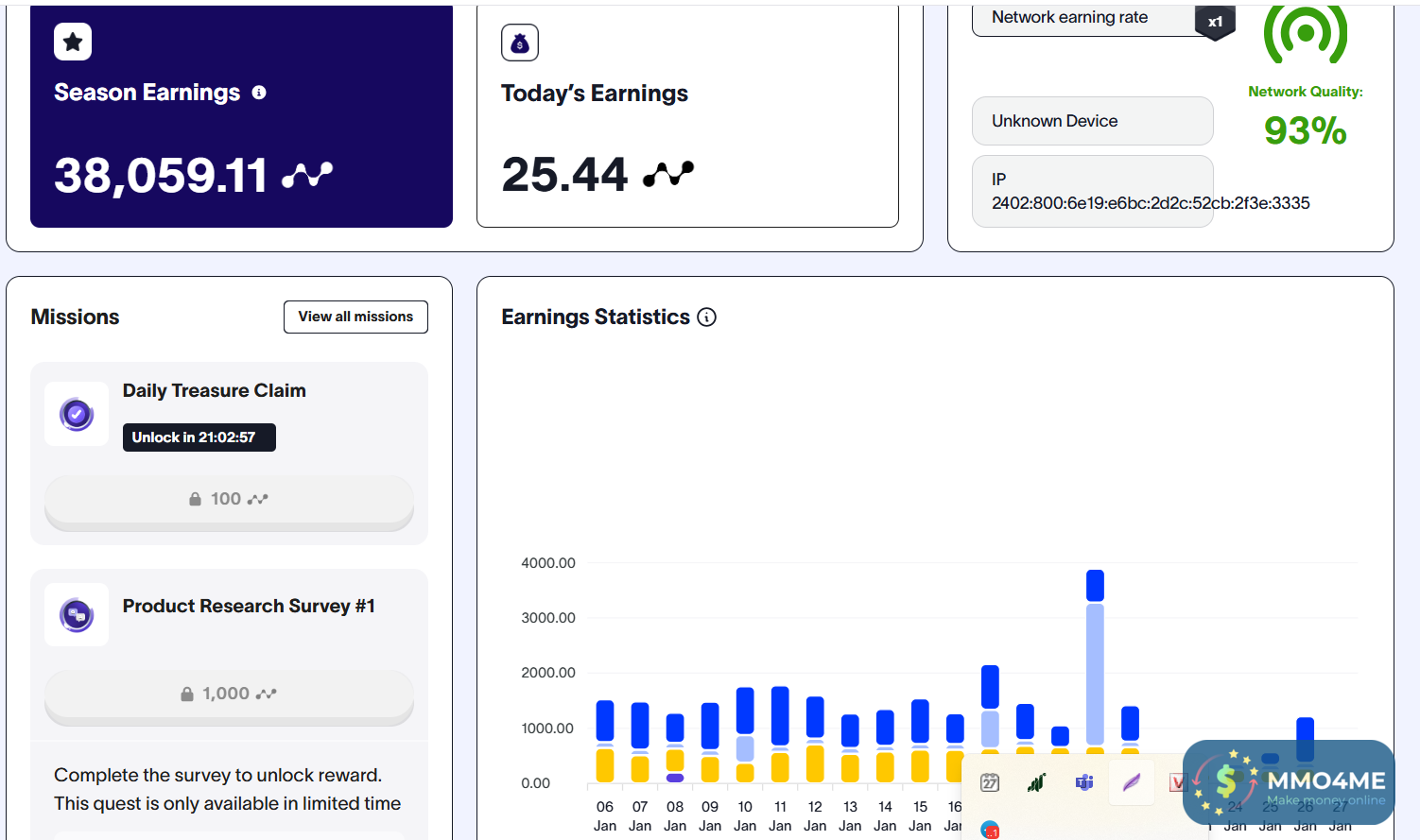Viewport: 1420px width, 840px height.
Task: Click the points symbol beside 25.44
Action: tap(668, 174)
